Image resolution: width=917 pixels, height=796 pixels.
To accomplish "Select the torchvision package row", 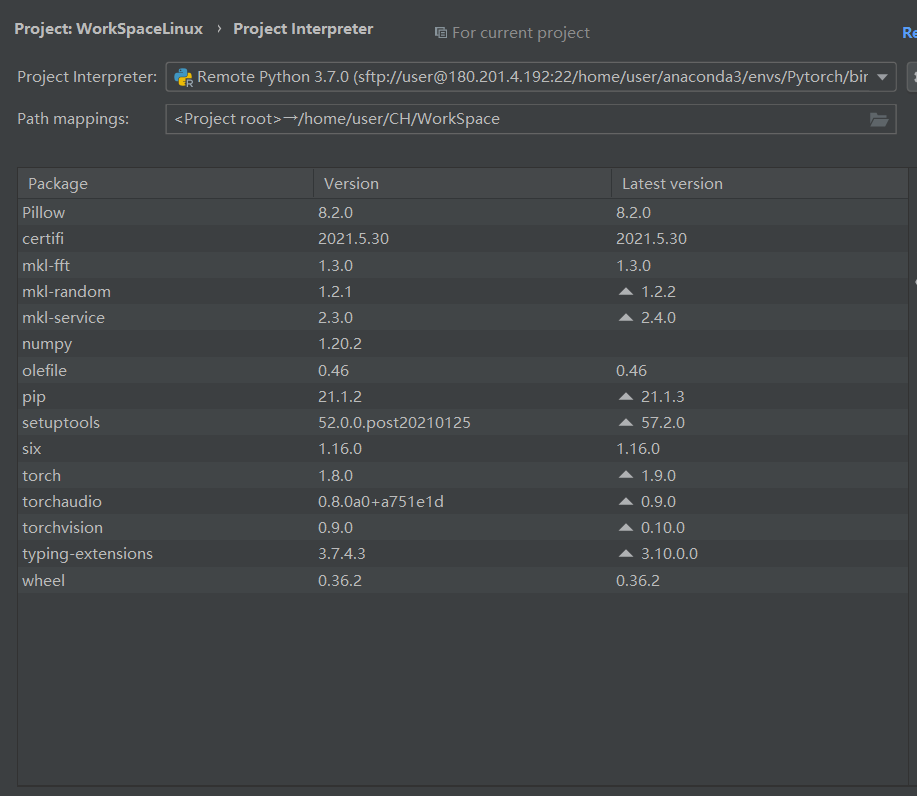I will pyautogui.click(x=463, y=528).
